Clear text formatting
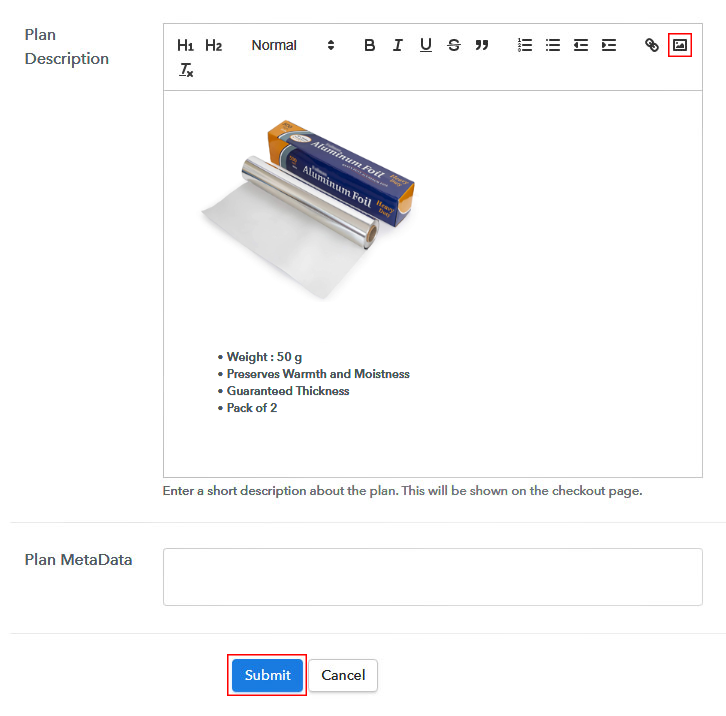The width and height of the screenshot is (726, 716). (x=186, y=70)
